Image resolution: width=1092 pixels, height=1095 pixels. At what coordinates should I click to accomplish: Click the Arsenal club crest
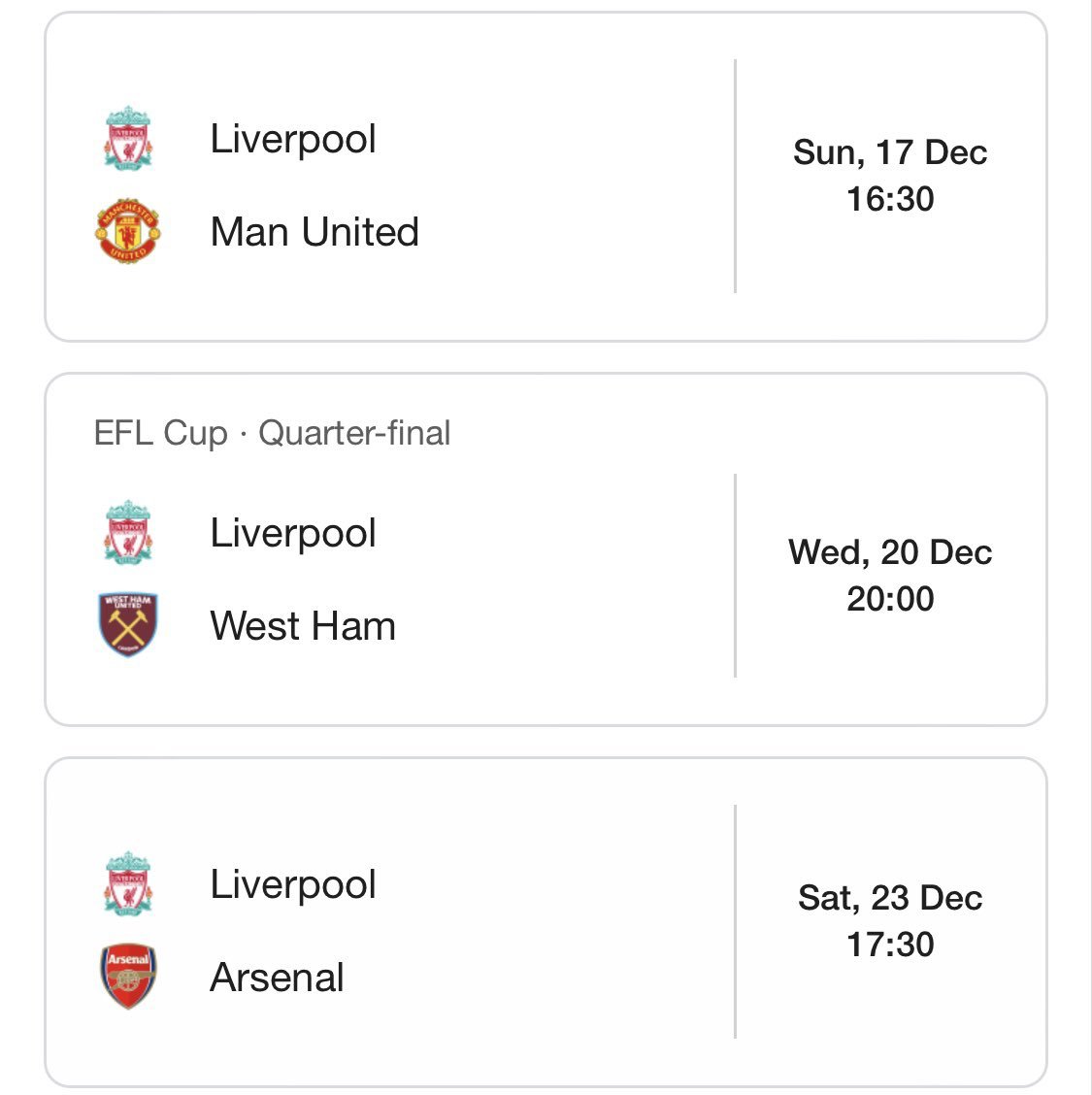[128, 977]
